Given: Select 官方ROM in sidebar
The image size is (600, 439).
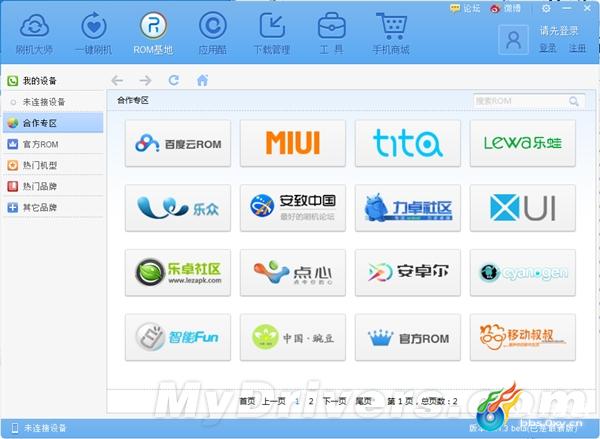Looking at the screenshot, I should pos(53,144).
